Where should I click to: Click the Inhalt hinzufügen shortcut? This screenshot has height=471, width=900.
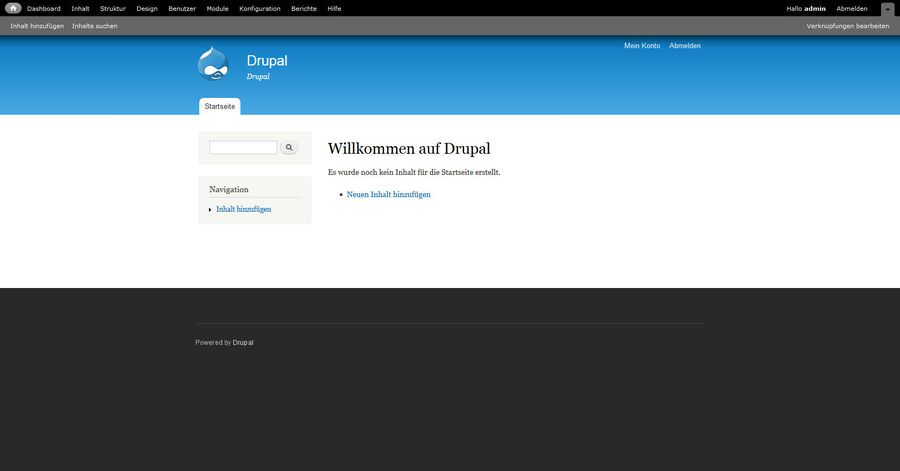point(37,26)
